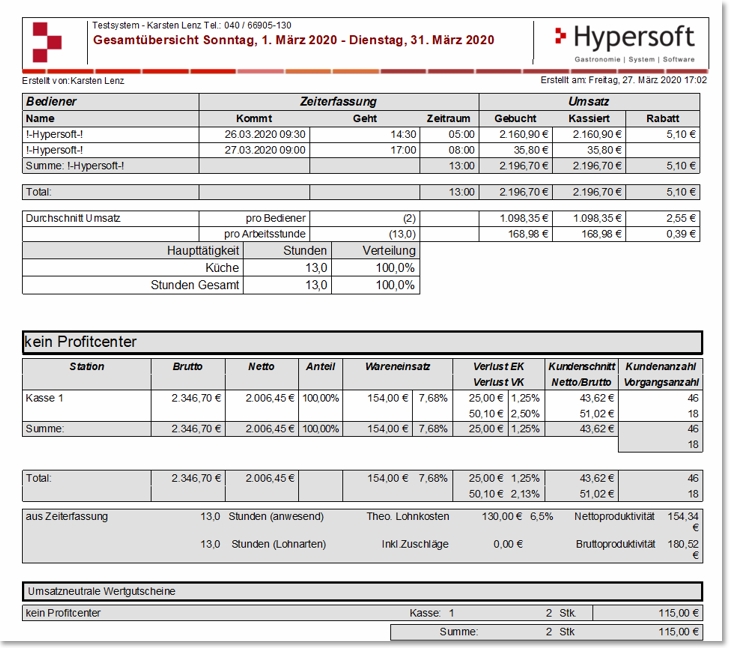Image resolution: width=734 pixels, height=648 pixels.
Task: Click the 'Erstellt am: Freitag, 27. März 2020 17:02' text
Action: [x=624, y=80]
